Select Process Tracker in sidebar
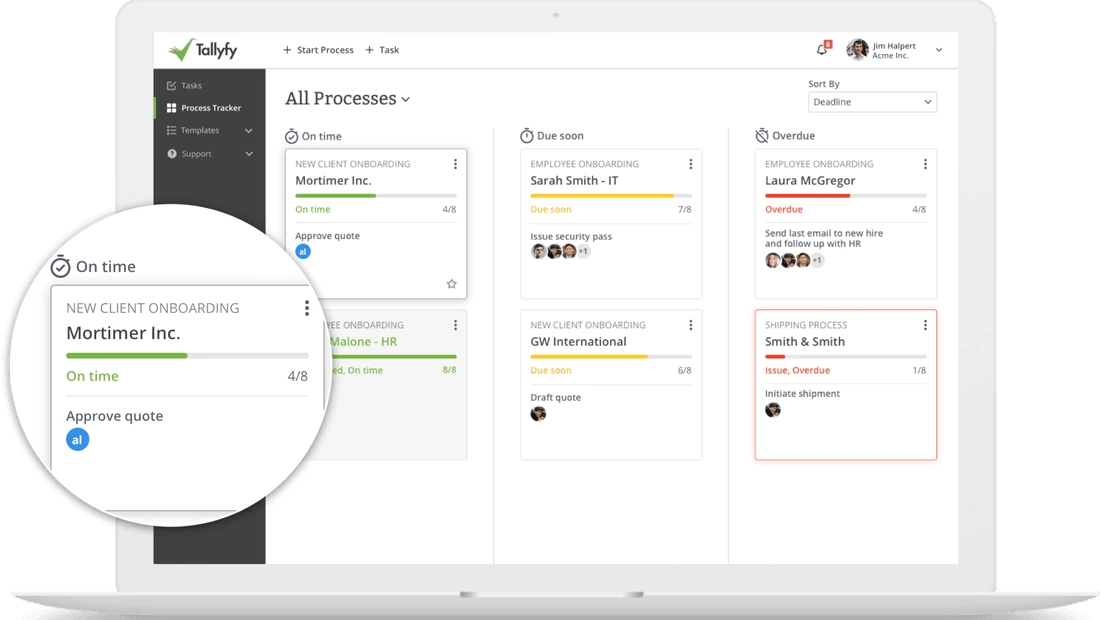The width and height of the screenshot is (1100, 620). pos(210,108)
